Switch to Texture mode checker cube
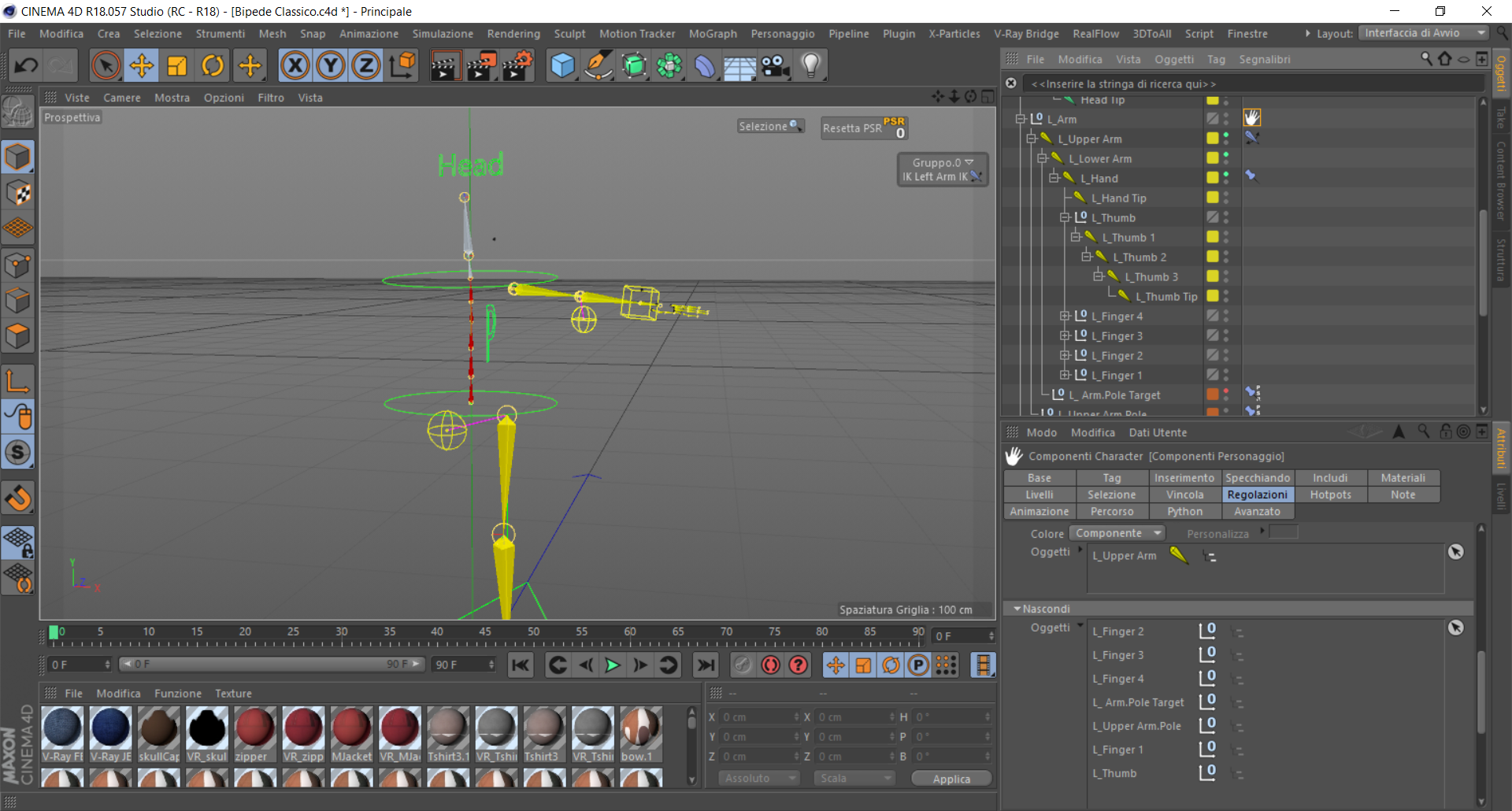1512x811 pixels. [17, 193]
